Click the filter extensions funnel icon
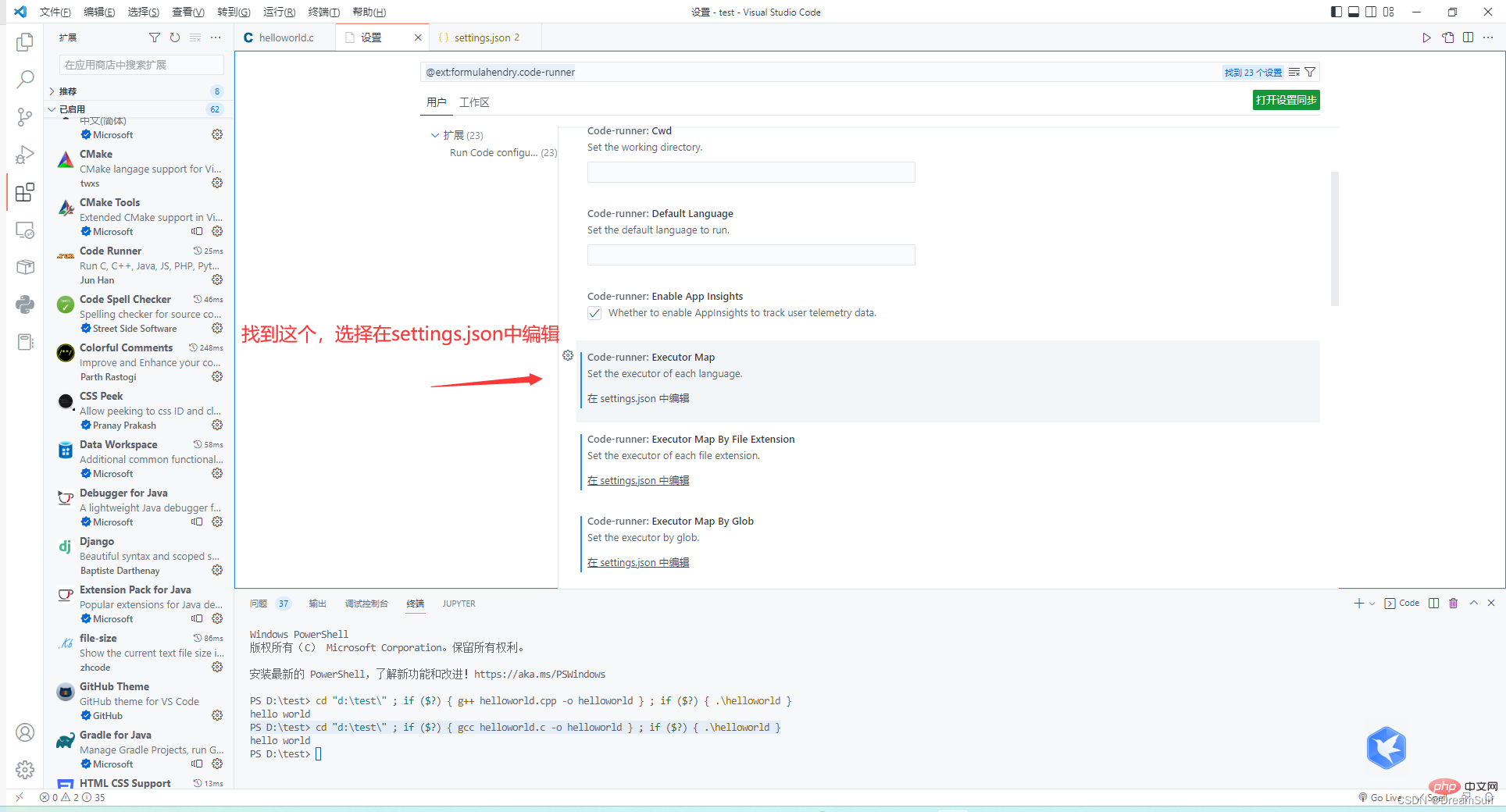The height and width of the screenshot is (812, 1506). pos(155,37)
